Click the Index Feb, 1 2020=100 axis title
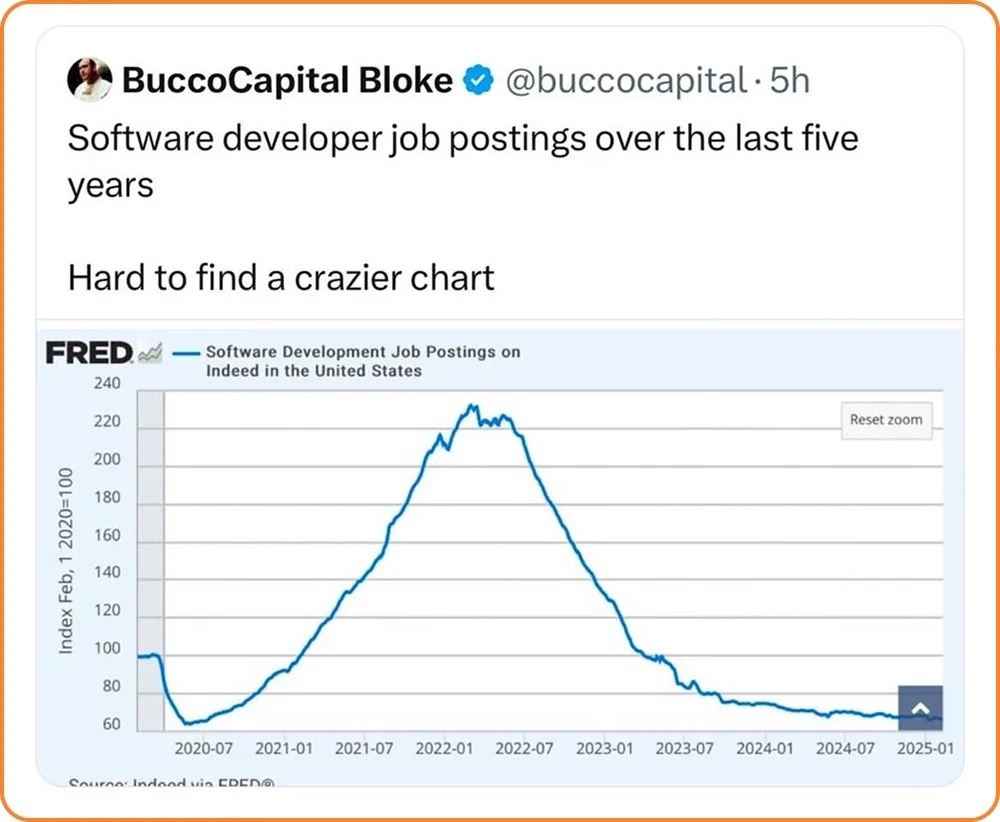The width and height of the screenshot is (1000, 822). [66, 561]
